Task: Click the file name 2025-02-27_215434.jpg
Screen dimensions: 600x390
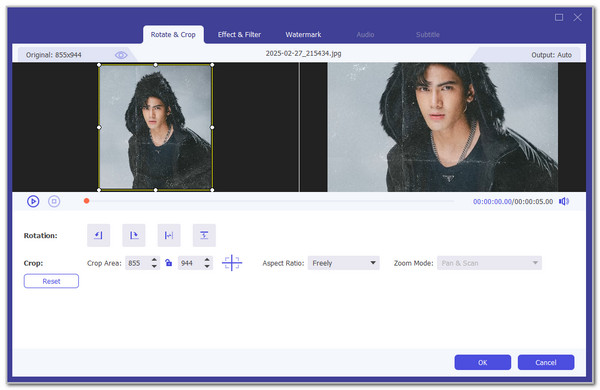Action: 303,54
